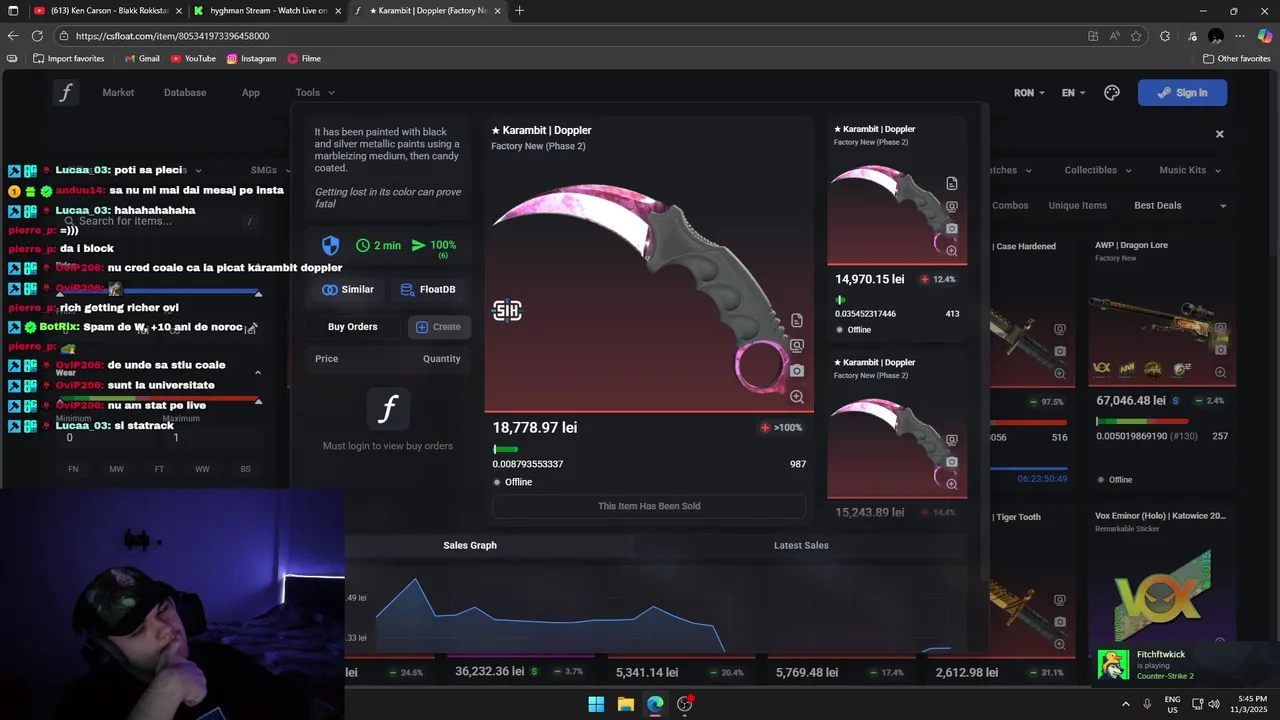Open the Vox Eminor Holo sticker thumbnail
Image resolution: width=1280 pixels, height=720 pixels.
click(1162, 598)
